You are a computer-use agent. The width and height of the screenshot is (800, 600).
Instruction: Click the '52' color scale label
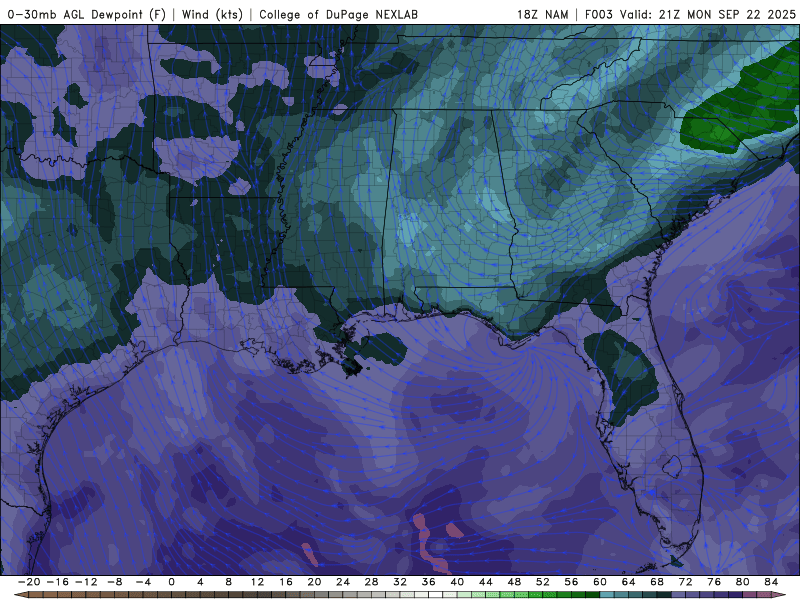point(543,582)
